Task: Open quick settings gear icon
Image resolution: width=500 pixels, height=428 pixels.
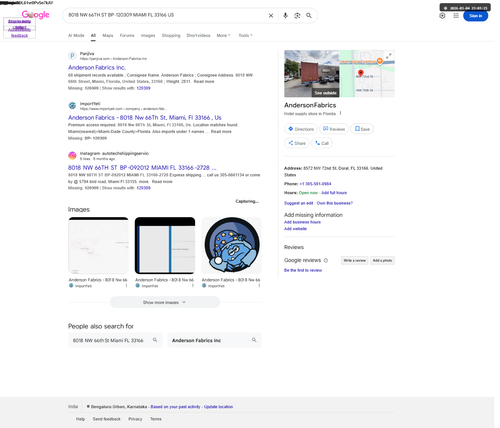Action: pyautogui.click(x=442, y=16)
